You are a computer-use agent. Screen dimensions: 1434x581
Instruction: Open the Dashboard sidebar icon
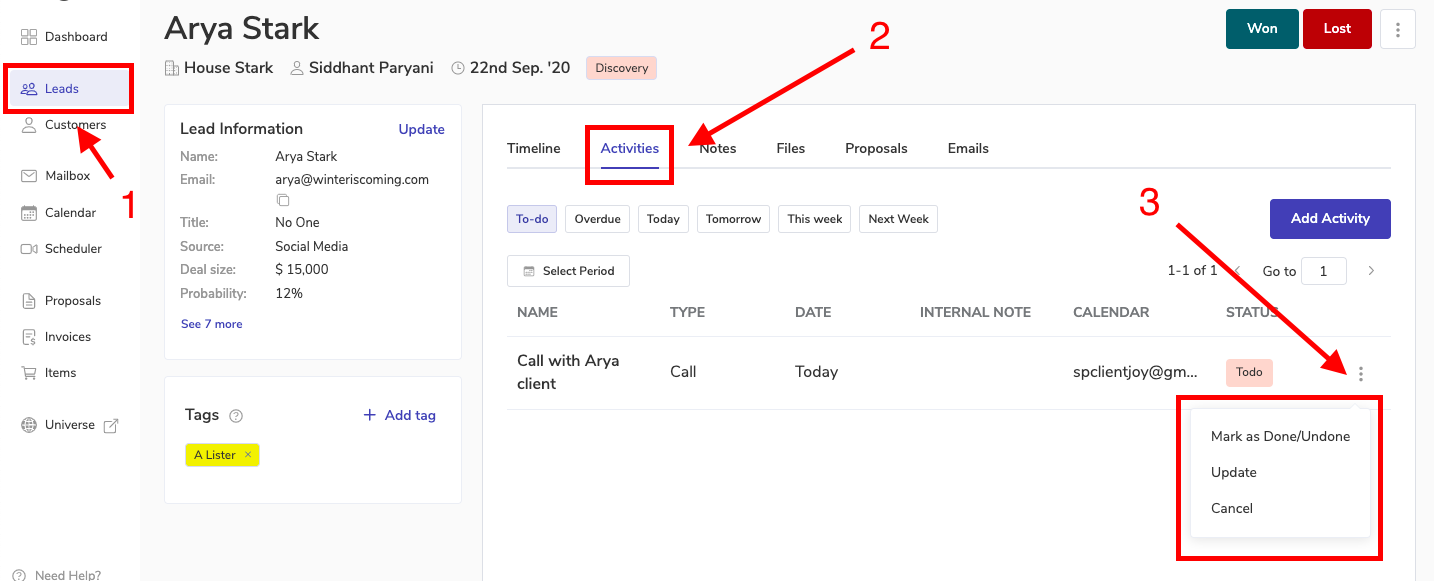pos(29,37)
